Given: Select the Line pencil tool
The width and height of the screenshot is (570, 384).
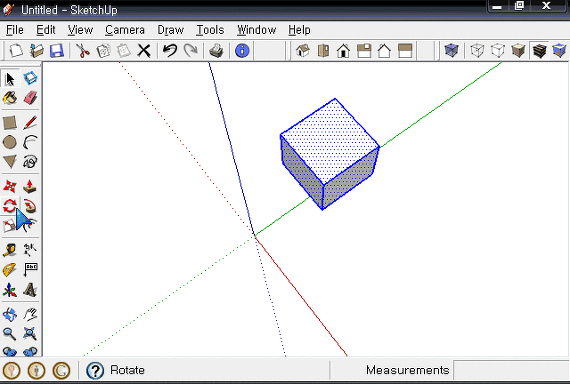Looking at the screenshot, I should coord(31,123).
